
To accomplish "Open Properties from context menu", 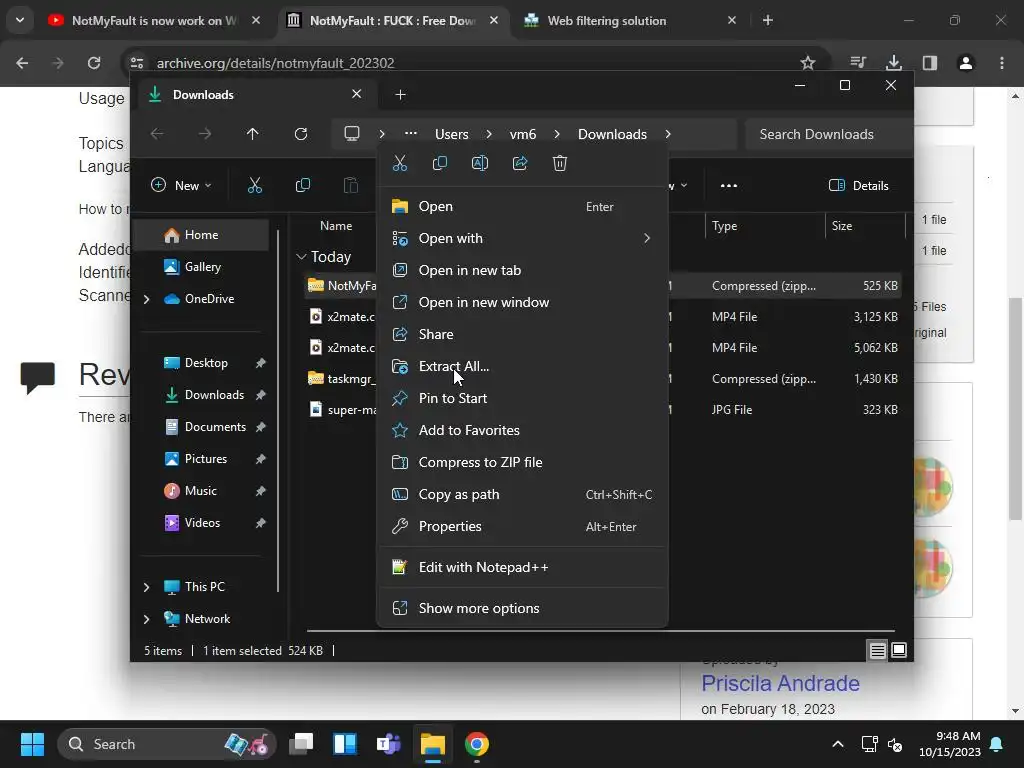I will 522,526.
